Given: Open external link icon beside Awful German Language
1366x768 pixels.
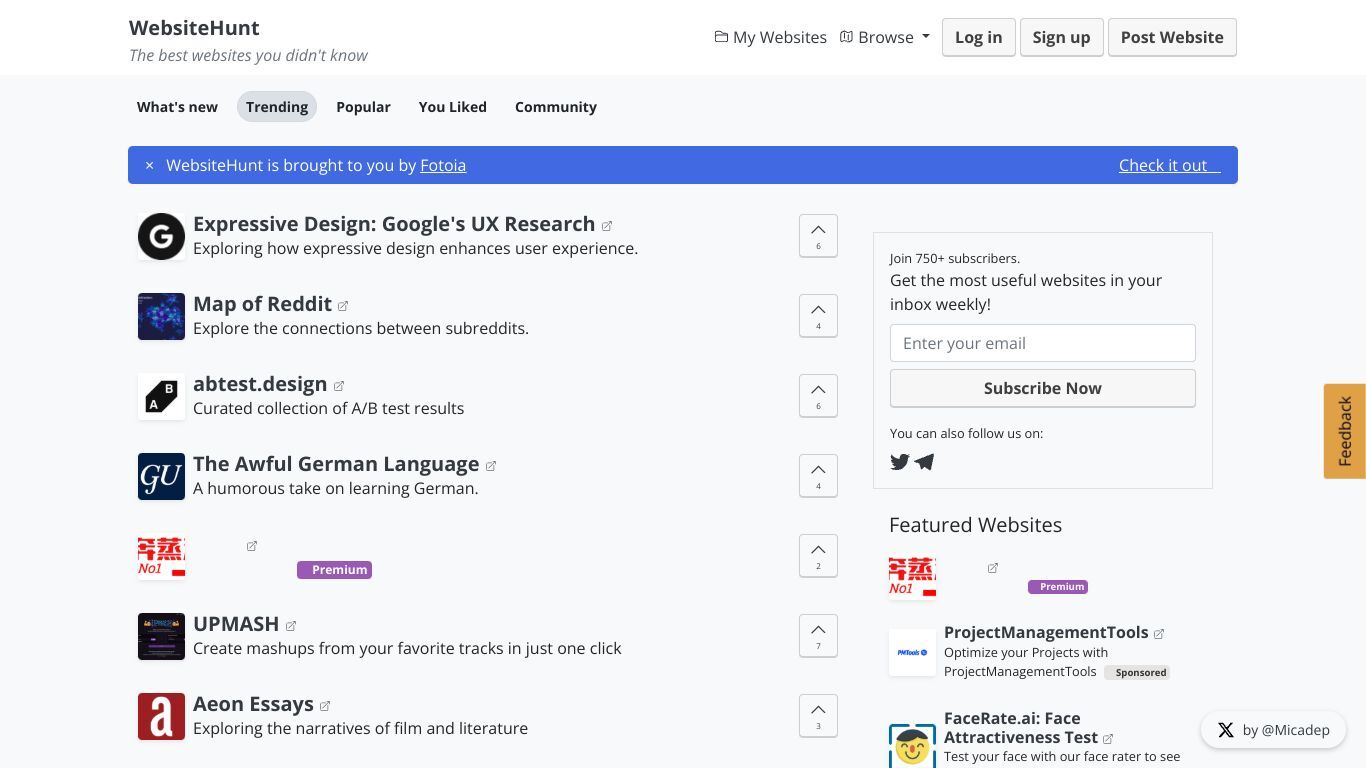Looking at the screenshot, I should pyautogui.click(x=491, y=466).
